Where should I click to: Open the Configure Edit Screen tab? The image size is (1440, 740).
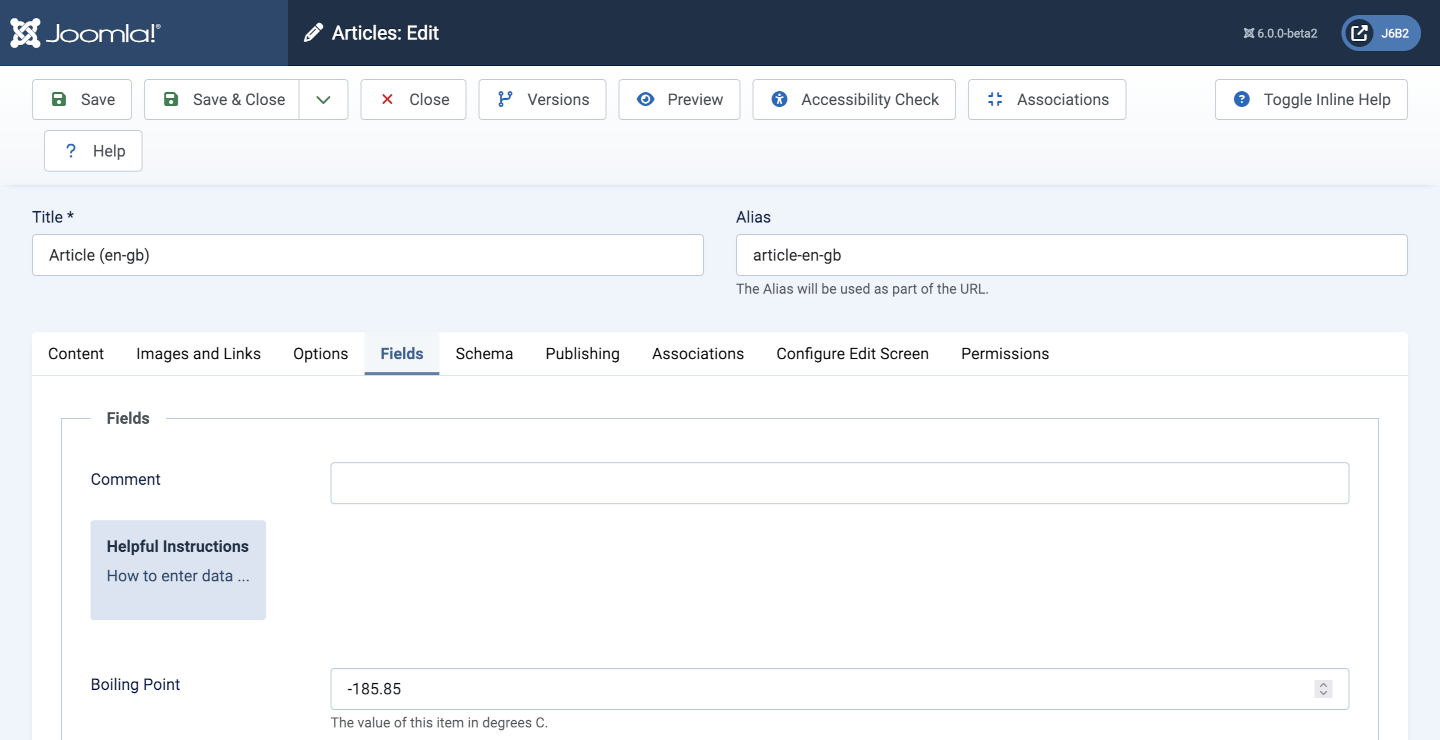(852, 353)
